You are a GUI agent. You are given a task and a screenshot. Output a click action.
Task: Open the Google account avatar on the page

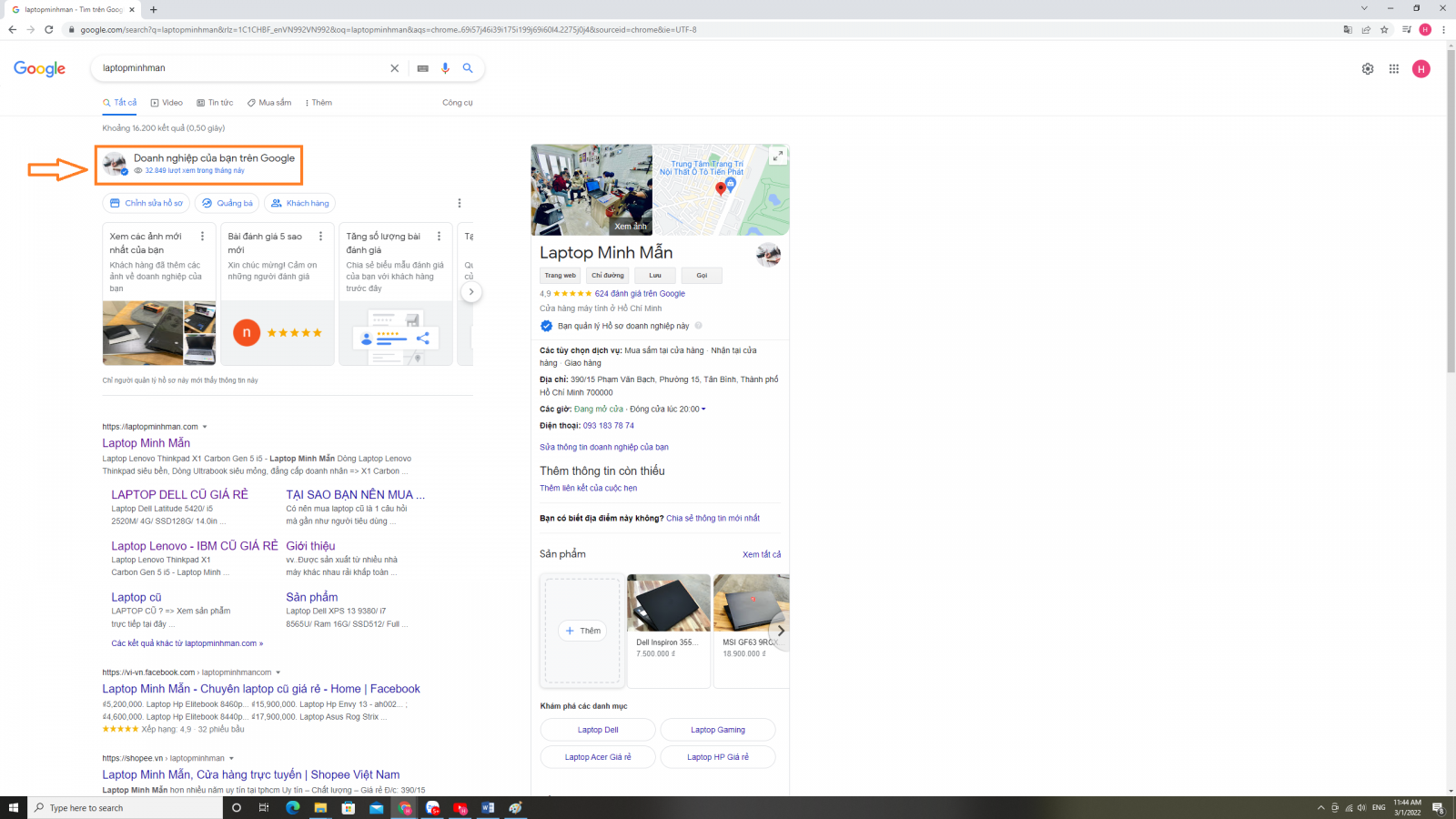(1421, 69)
